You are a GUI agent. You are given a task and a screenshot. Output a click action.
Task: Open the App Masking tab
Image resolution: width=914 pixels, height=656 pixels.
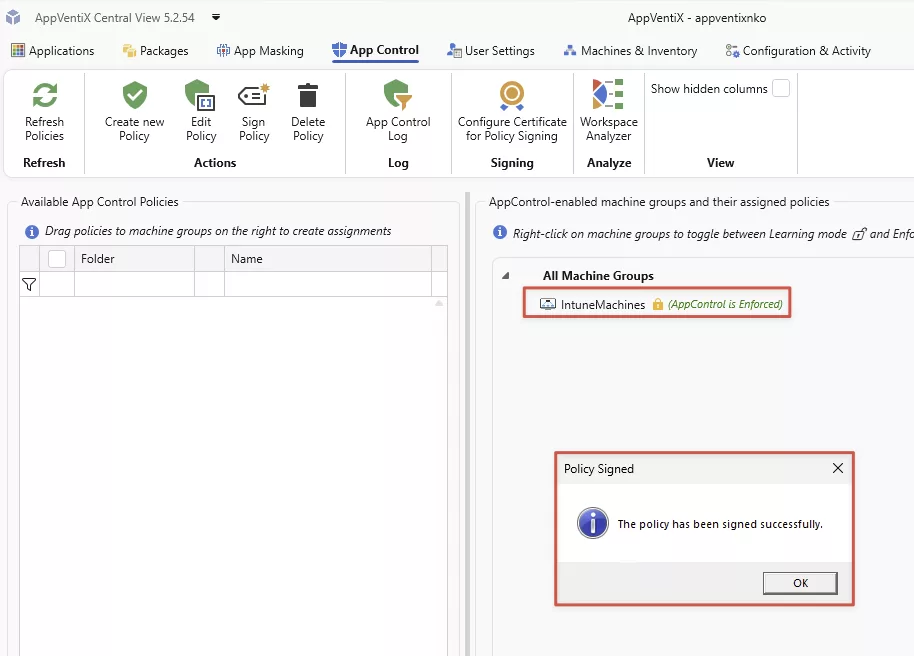point(260,51)
